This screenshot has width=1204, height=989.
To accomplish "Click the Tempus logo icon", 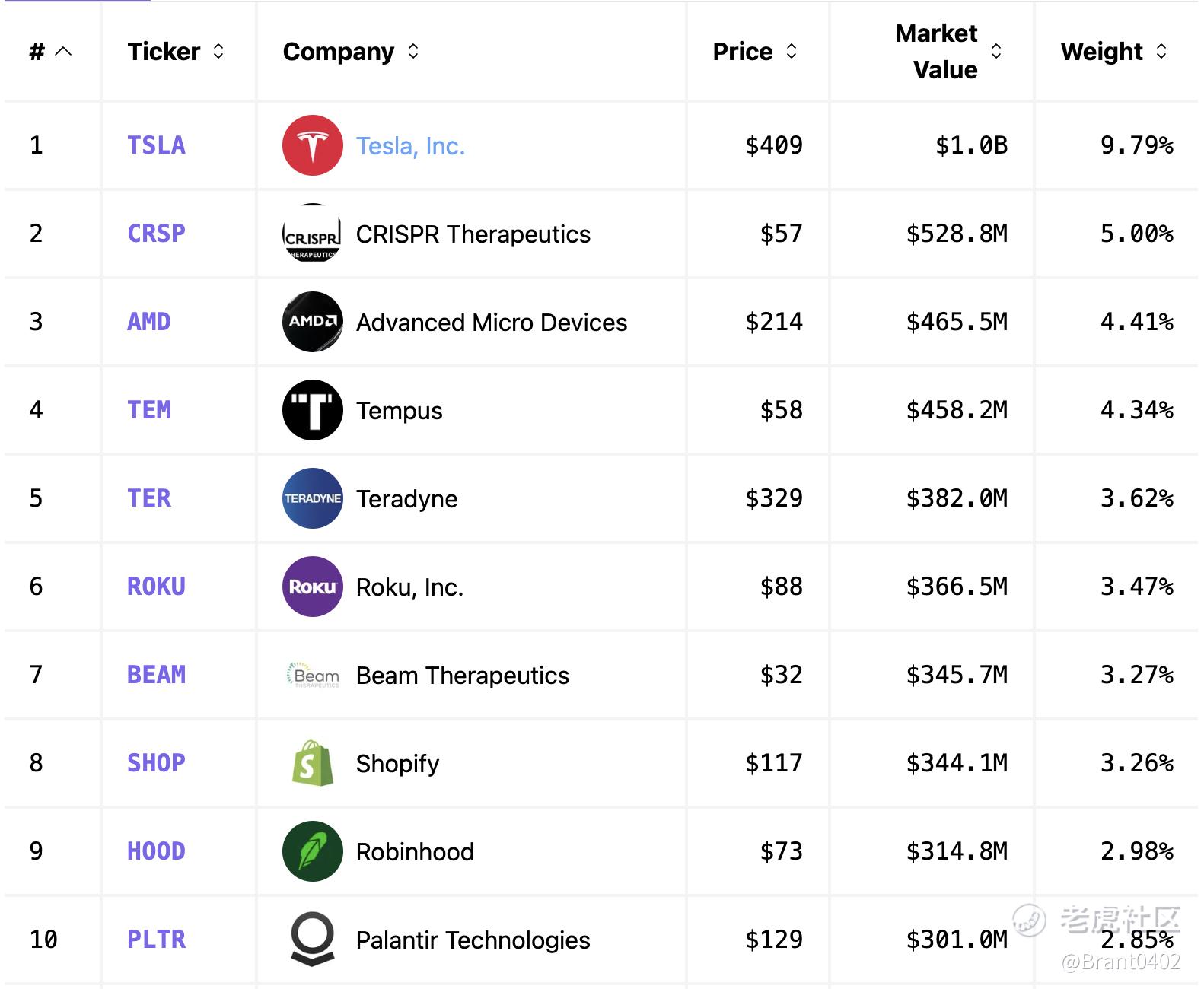I will [312, 410].
